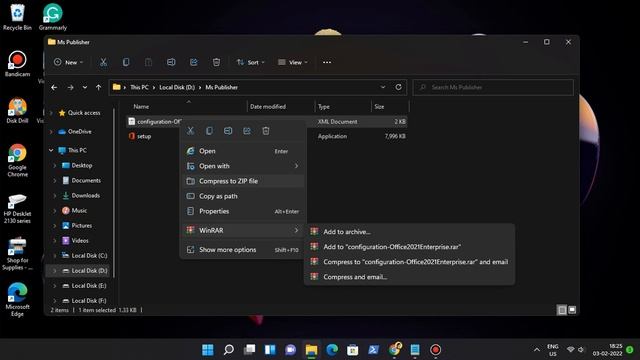
Task: Open the View dropdown
Action: tap(293, 62)
